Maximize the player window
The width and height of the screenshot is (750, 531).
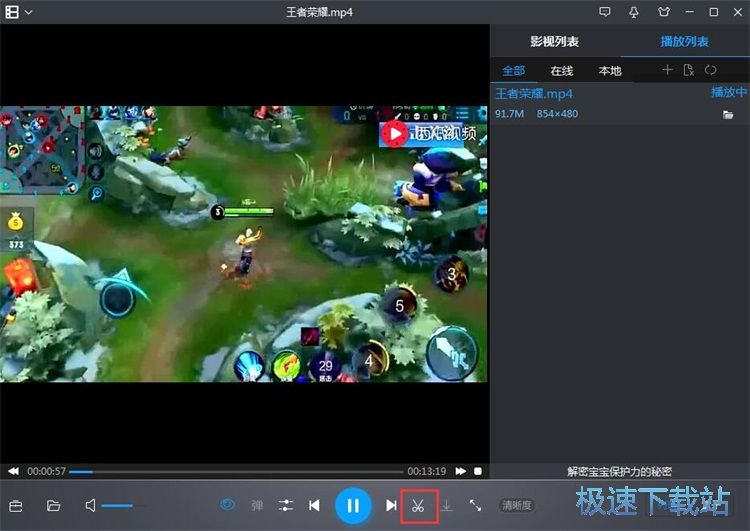pos(714,12)
